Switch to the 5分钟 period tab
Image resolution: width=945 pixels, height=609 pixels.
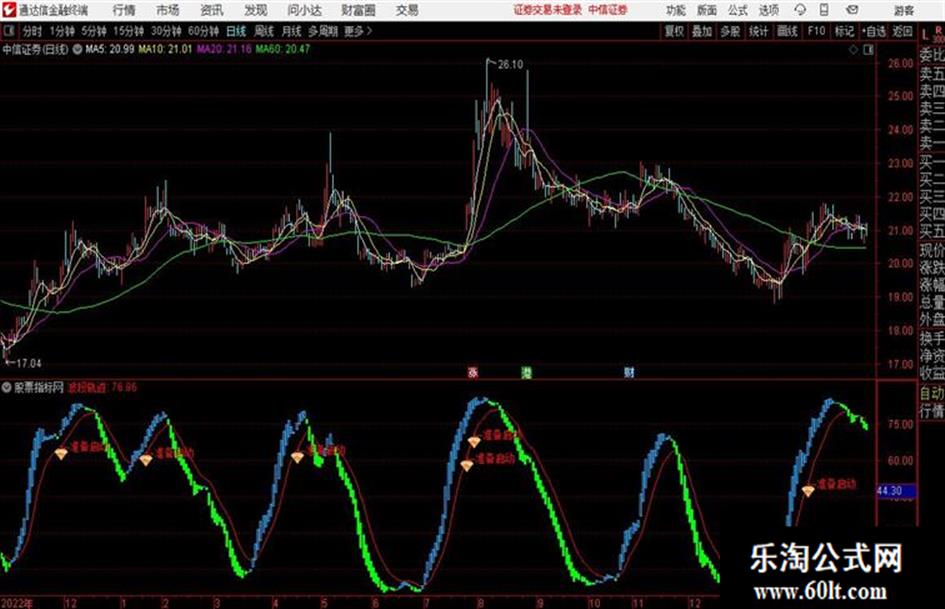coord(94,31)
